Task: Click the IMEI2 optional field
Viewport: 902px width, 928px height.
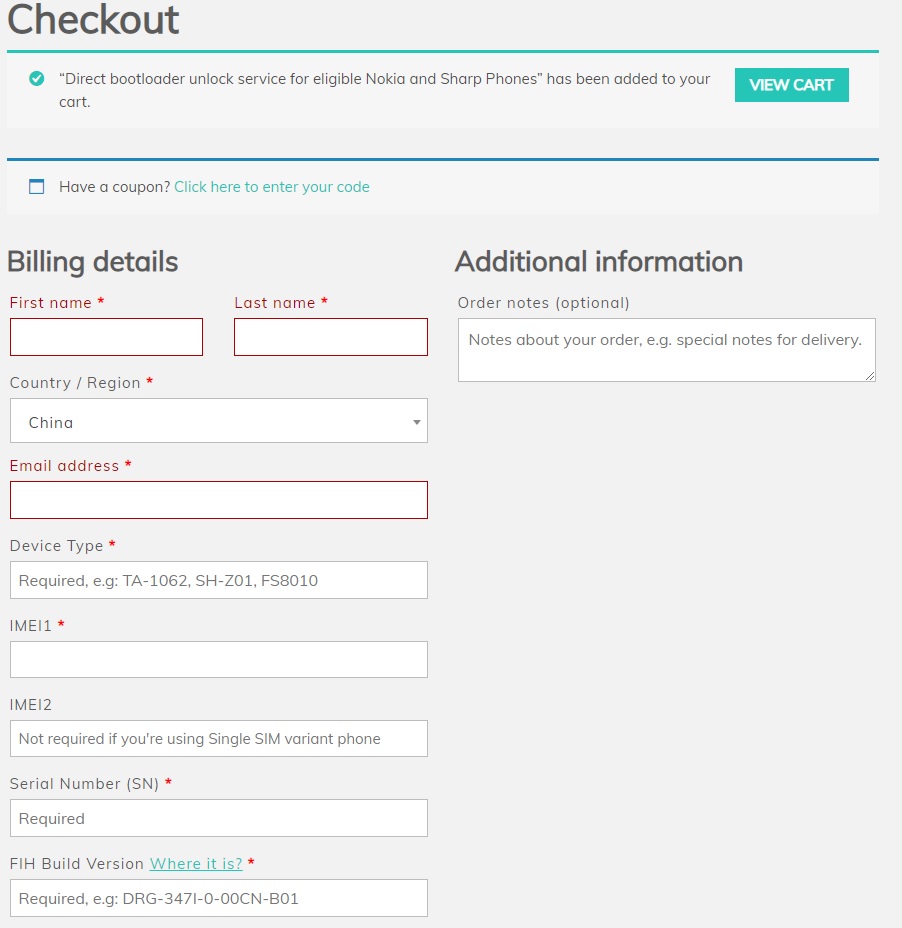Action: 218,739
